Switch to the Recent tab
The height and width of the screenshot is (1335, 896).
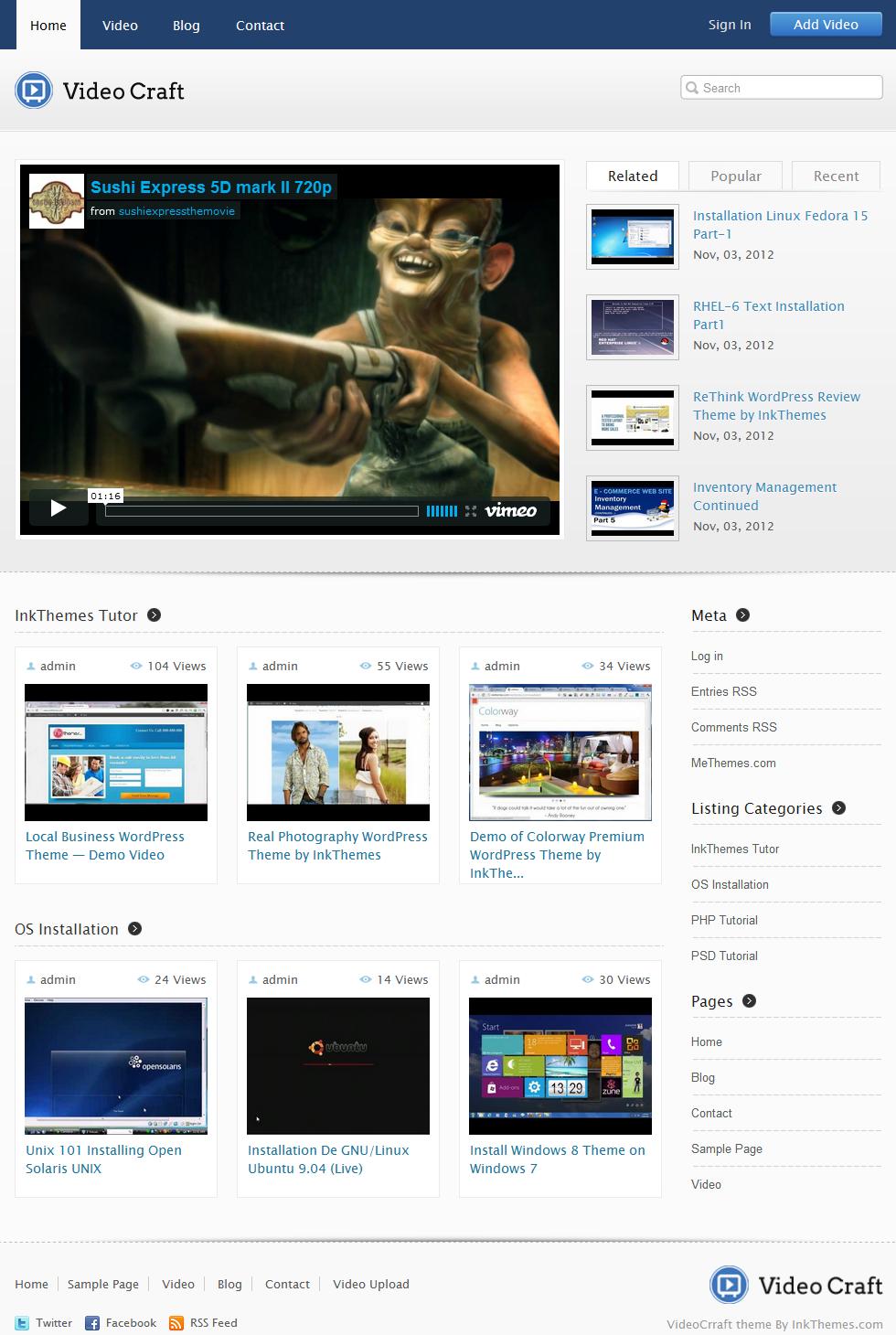coord(836,176)
